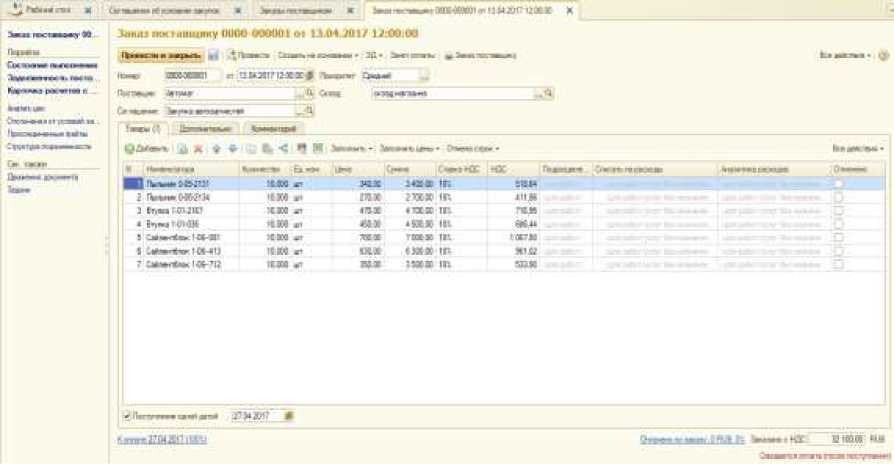This screenshot has width=894, height=464.
Task: Open the red payment warning link at bottom right
Action: (x=824, y=456)
